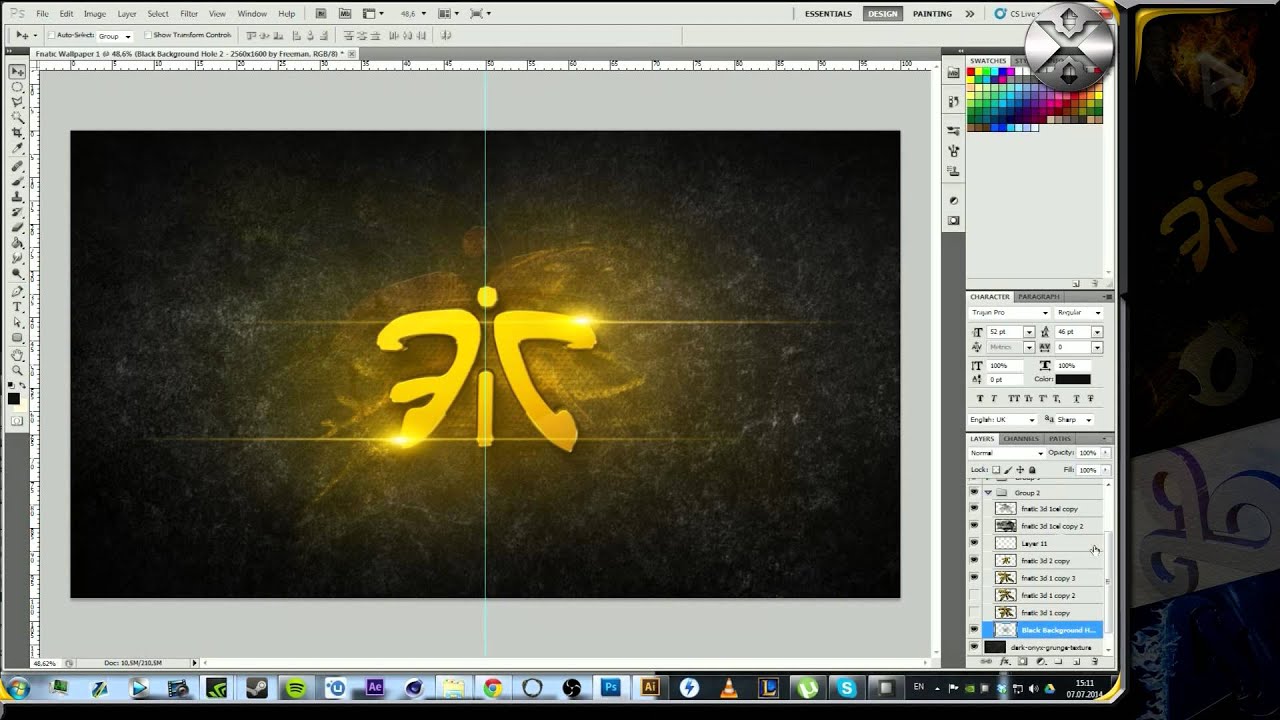The height and width of the screenshot is (720, 1280).
Task: Select the Zoom tool in toolbox
Action: click(17, 370)
